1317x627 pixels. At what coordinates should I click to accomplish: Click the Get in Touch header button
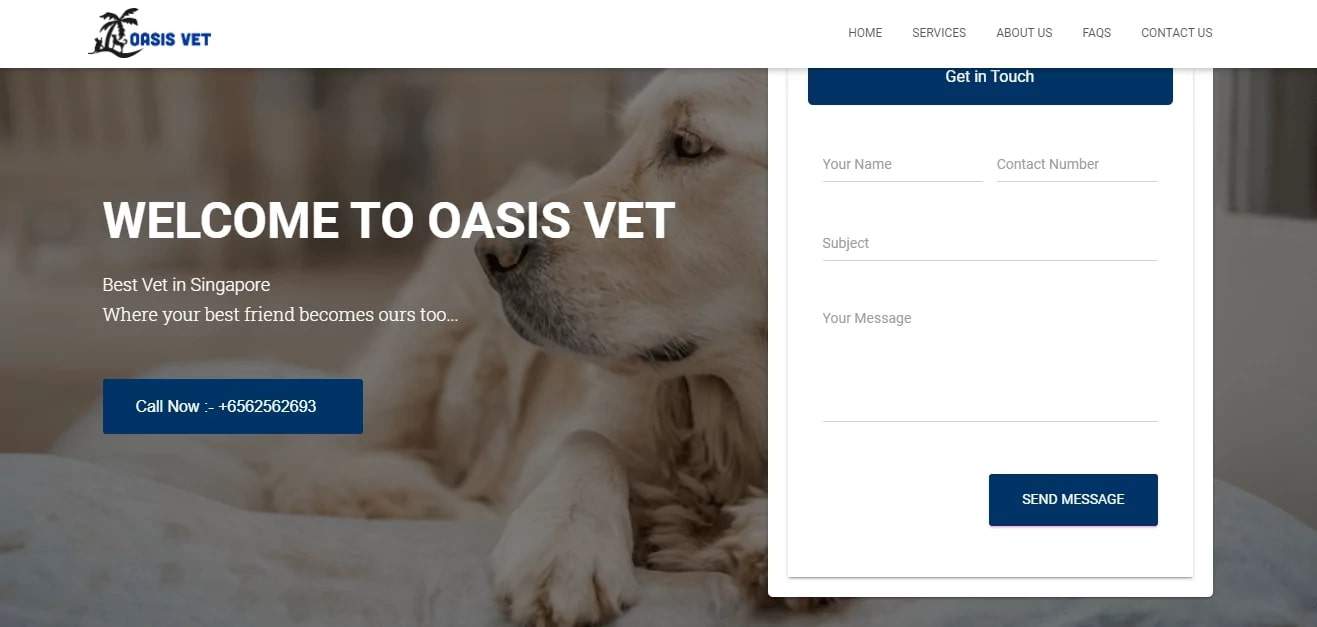(x=990, y=77)
